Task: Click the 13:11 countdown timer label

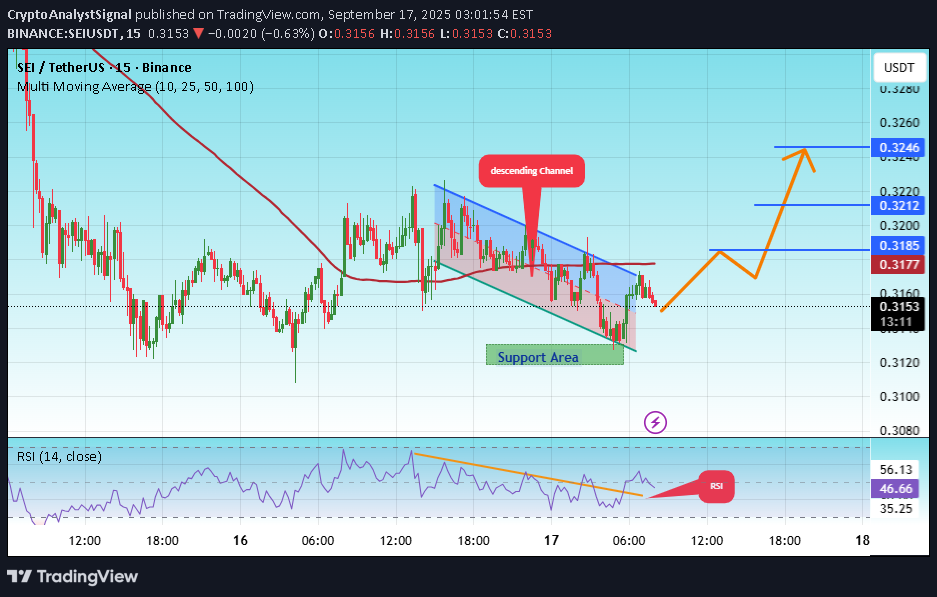Action: click(898, 323)
